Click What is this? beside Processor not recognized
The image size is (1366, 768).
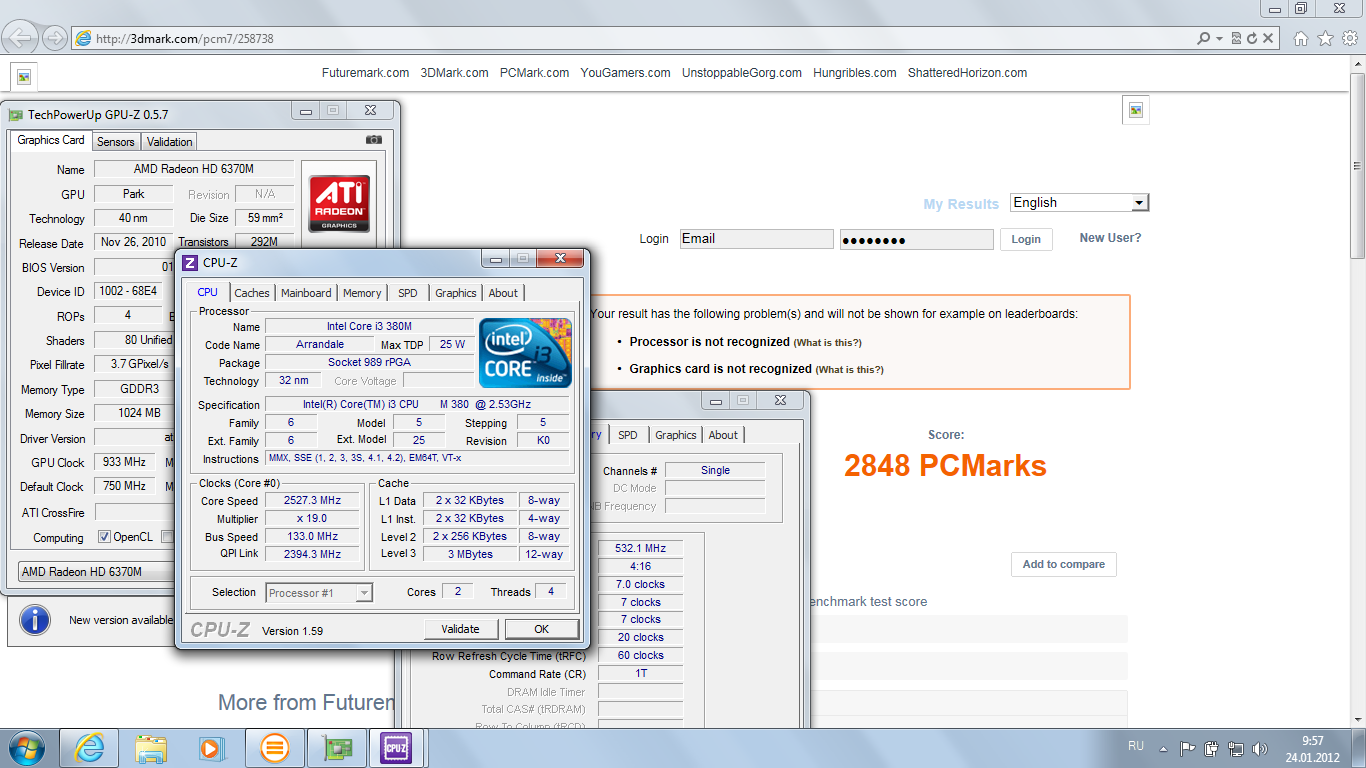(x=828, y=342)
